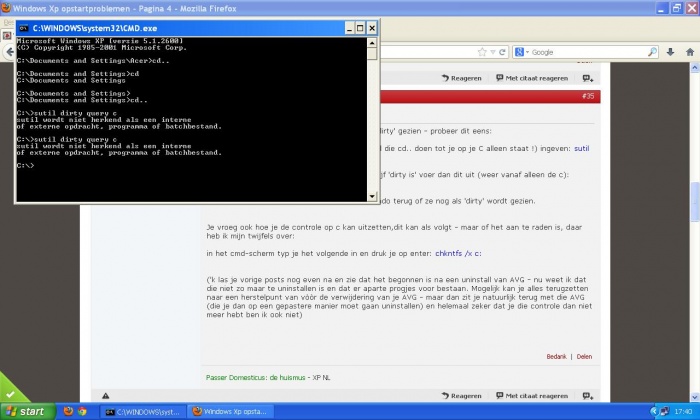This screenshot has height=420, width=700.
Task: Open the CMD.exe window system menu icon
Action: (24, 28)
